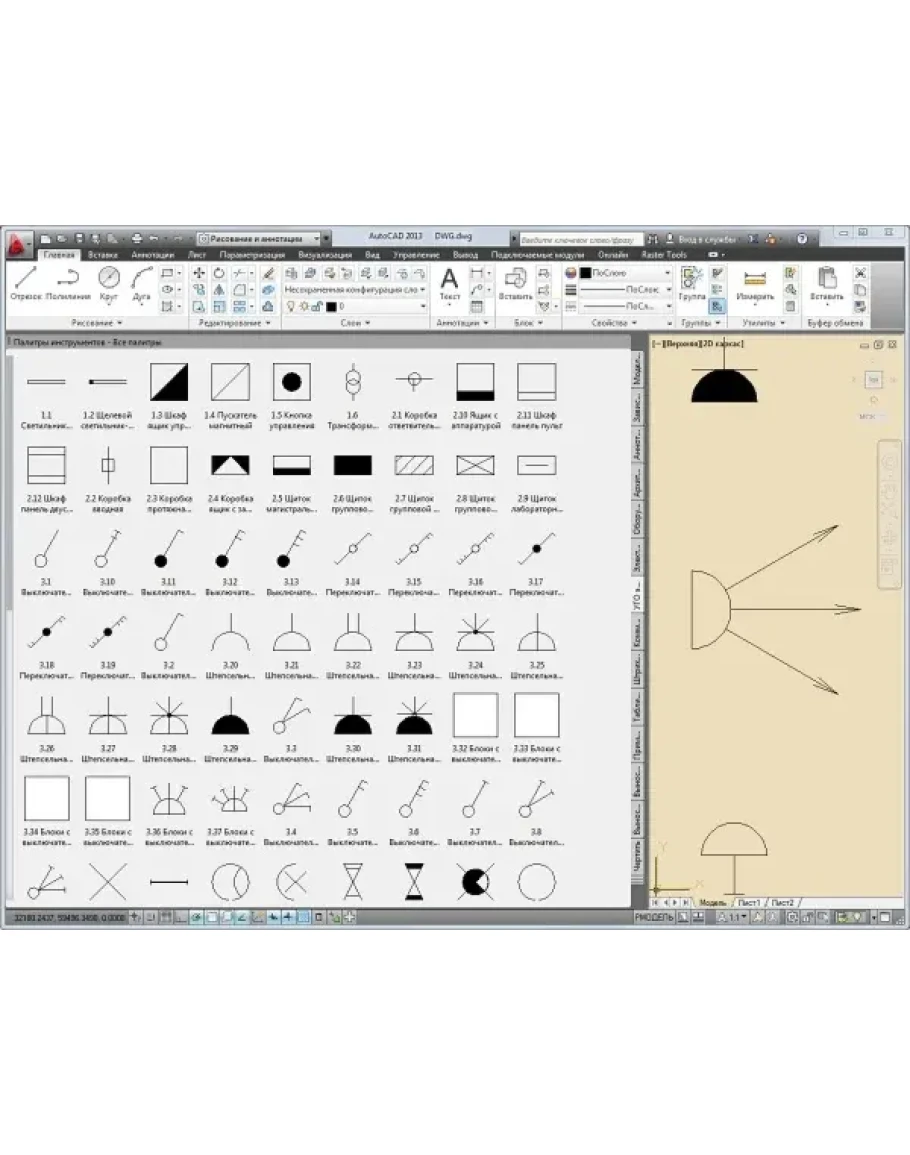Switch to the Лист1 layout tab
910x1155 pixels.
[x=749, y=902]
